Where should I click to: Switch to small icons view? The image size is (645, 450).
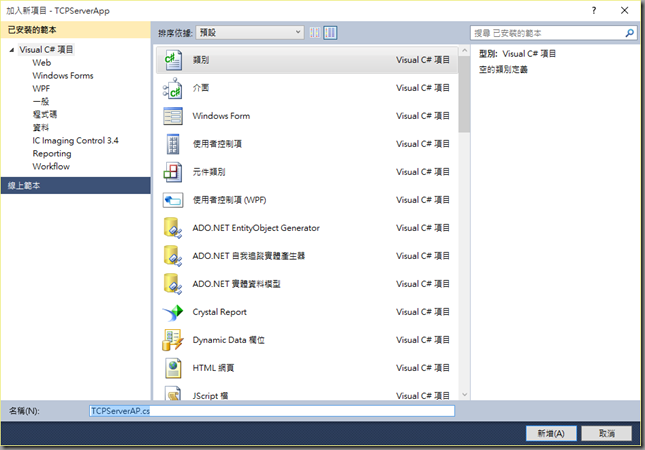(315, 32)
